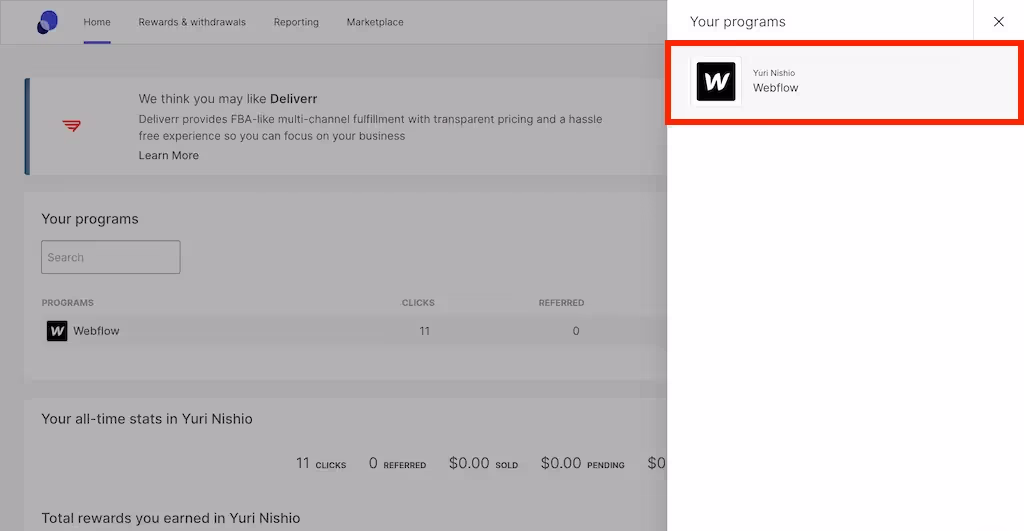1024x531 pixels.
Task: Click the Deliverr logo icon
Action: (71, 125)
